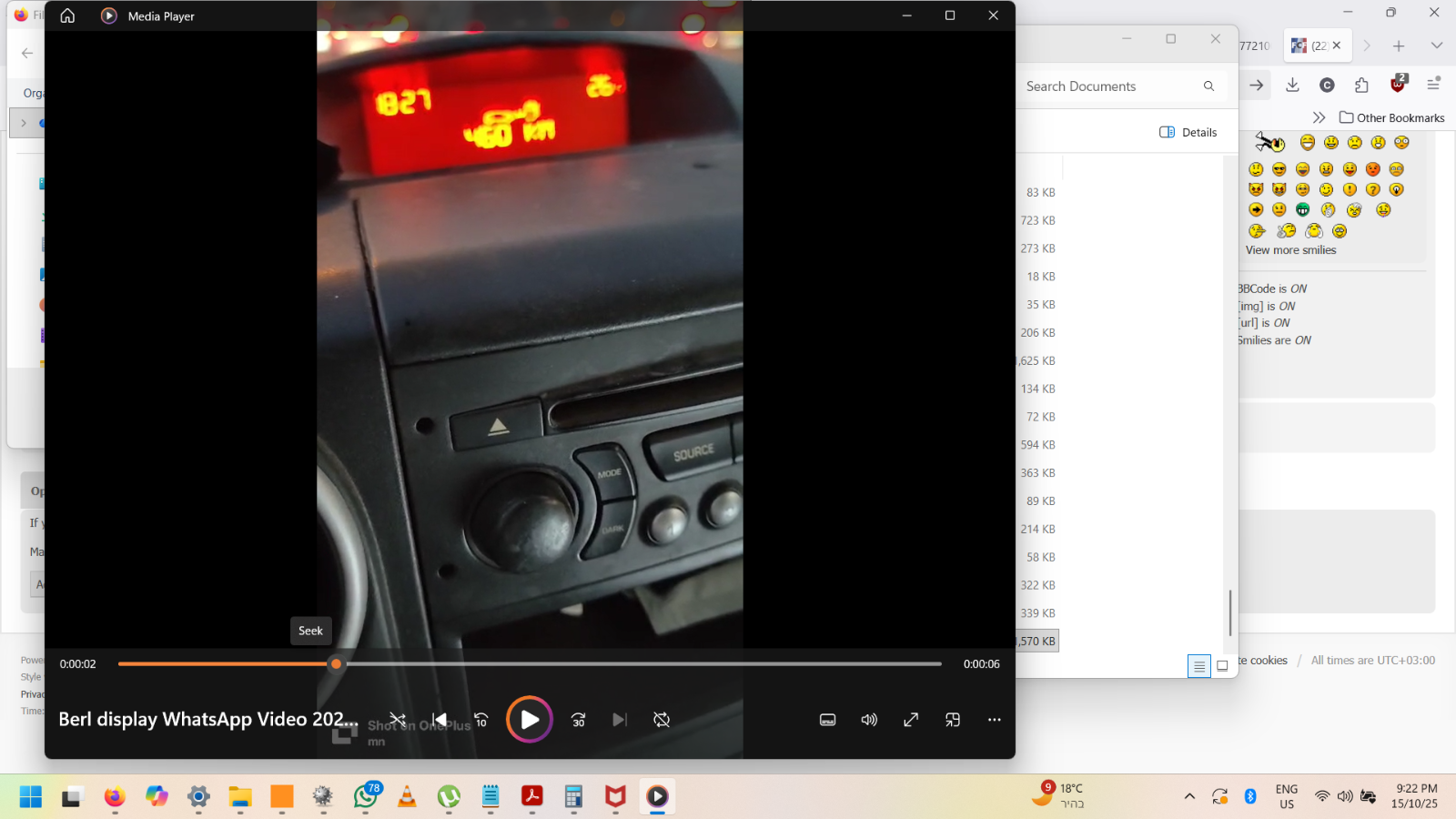Click the orange seek bar handle
Viewport: 1456px width, 819px height.
[x=336, y=664]
